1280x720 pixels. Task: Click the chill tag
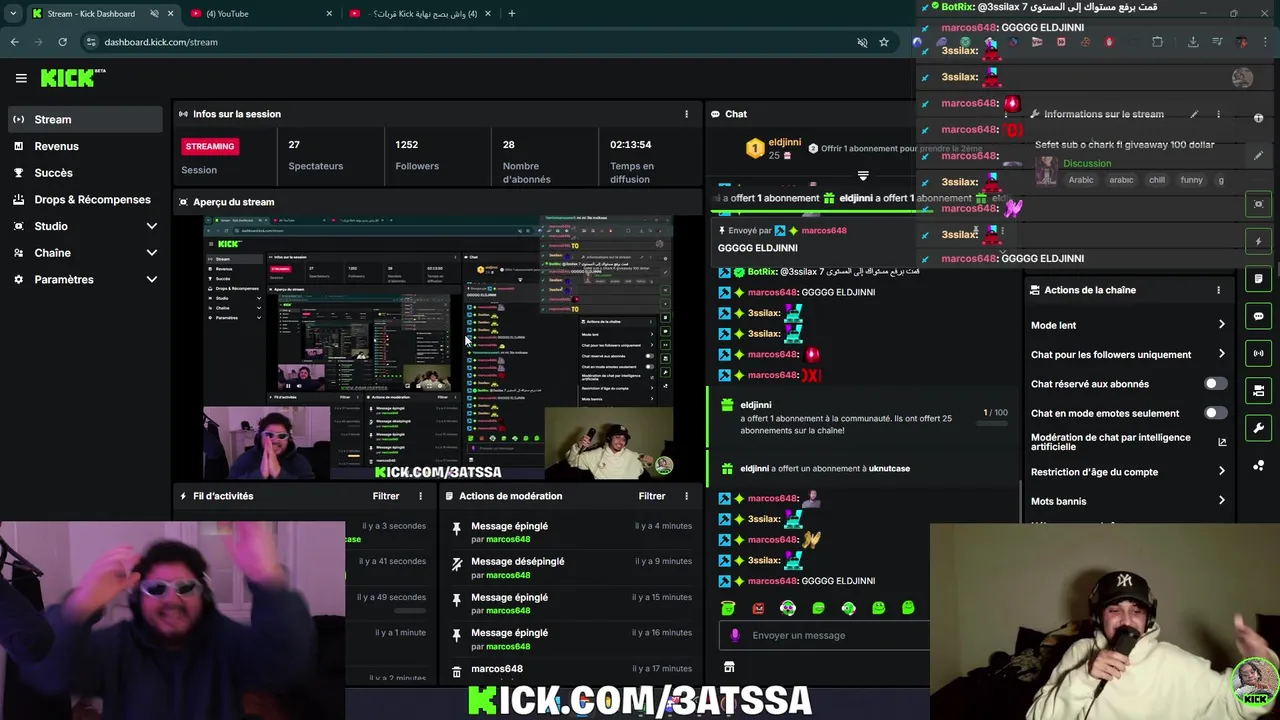[x=1157, y=180]
